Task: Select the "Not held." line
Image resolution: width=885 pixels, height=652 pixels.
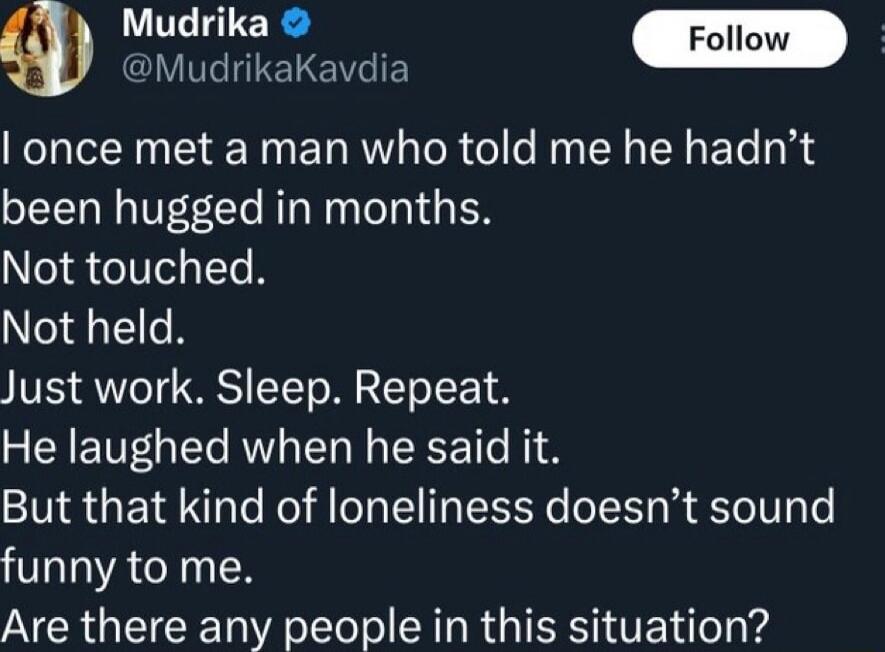Action: (93, 328)
